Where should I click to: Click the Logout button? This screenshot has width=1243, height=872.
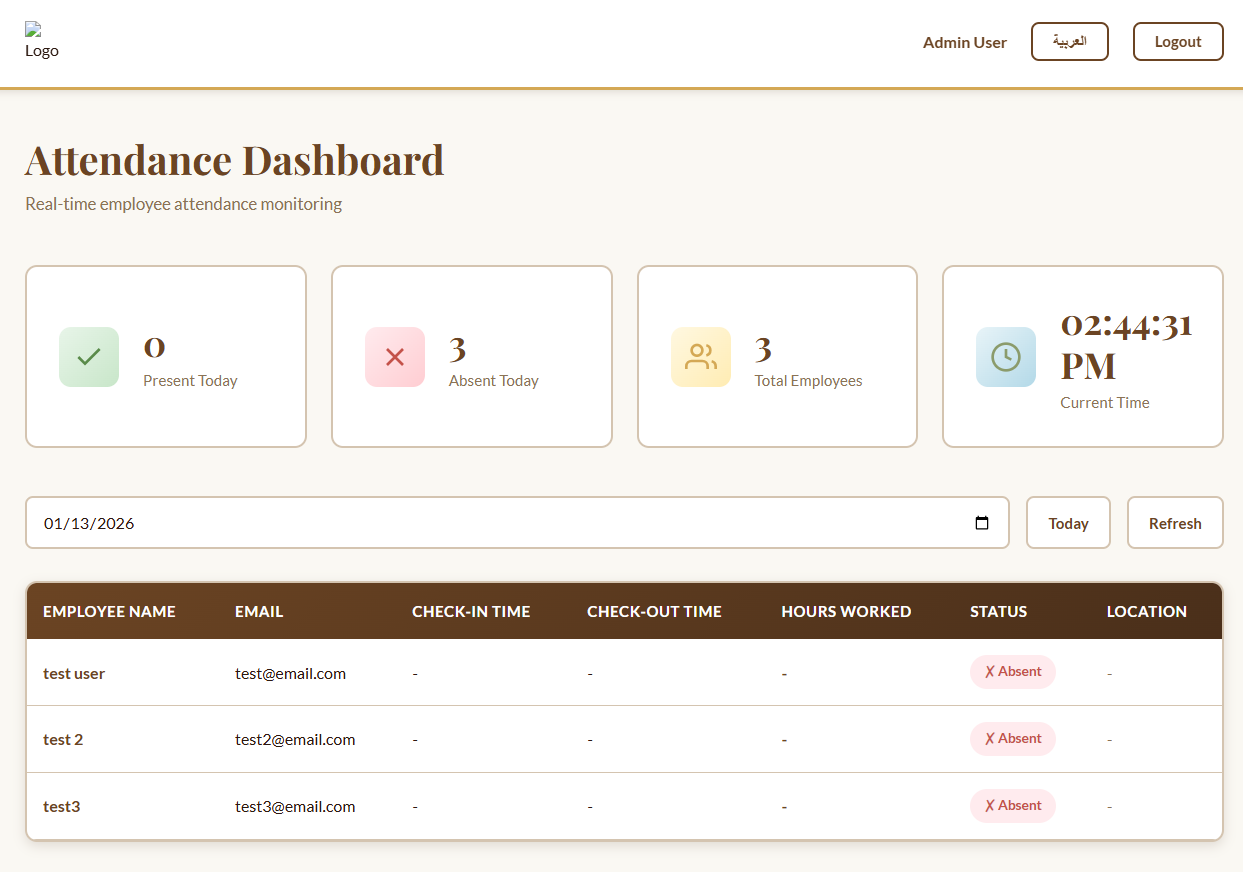[1178, 42]
